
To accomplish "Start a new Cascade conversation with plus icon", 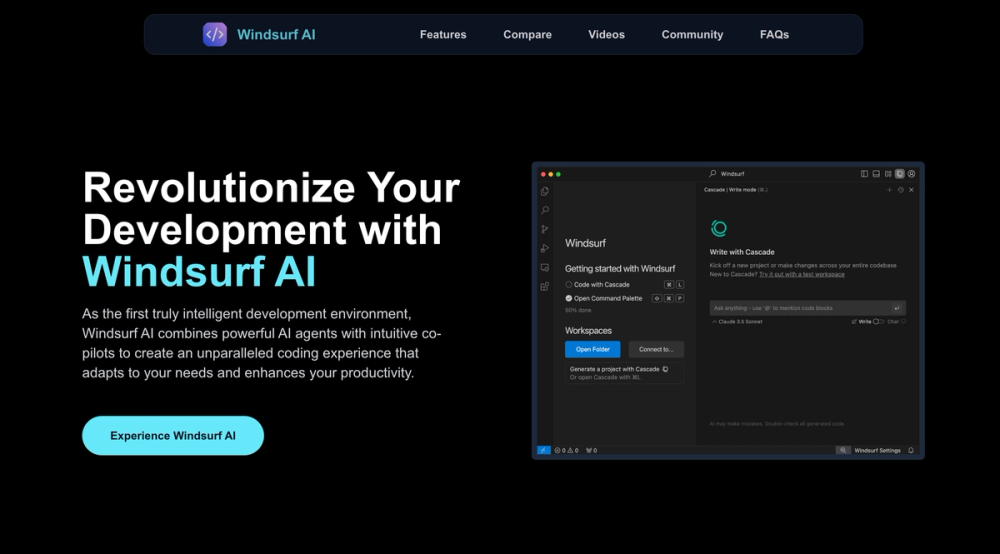I will pos(890,190).
